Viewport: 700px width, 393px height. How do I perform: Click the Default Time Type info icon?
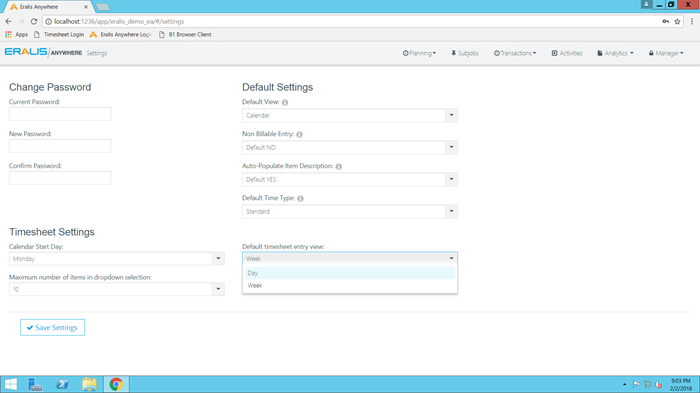(x=300, y=199)
